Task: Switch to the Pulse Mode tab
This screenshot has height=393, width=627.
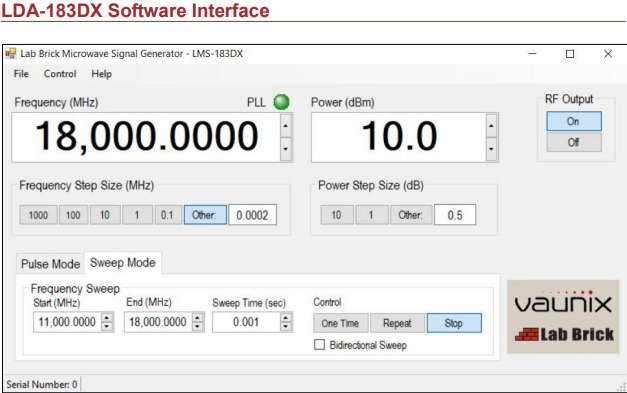Action: pos(50,264)
